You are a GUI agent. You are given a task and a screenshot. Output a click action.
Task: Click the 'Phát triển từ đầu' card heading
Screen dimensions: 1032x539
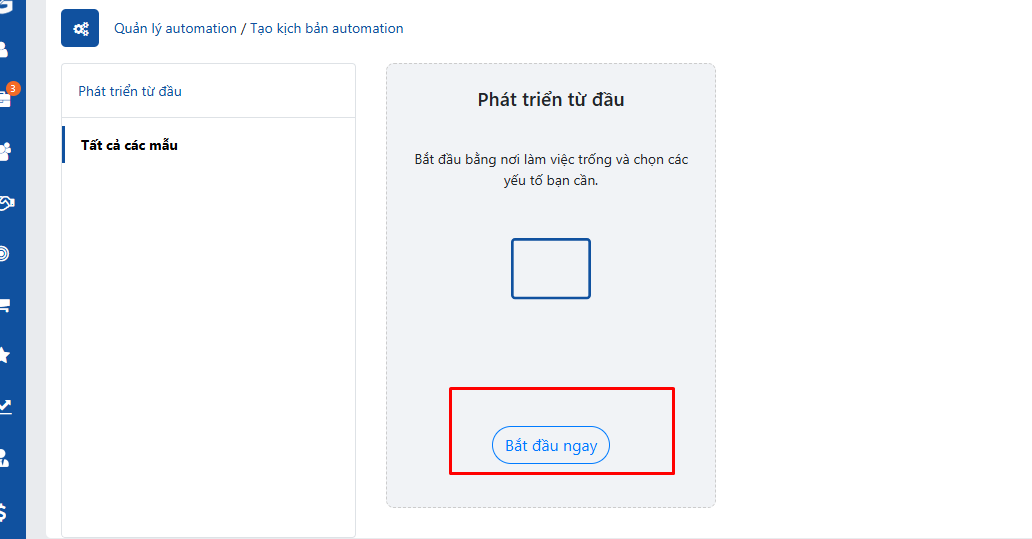551,99
